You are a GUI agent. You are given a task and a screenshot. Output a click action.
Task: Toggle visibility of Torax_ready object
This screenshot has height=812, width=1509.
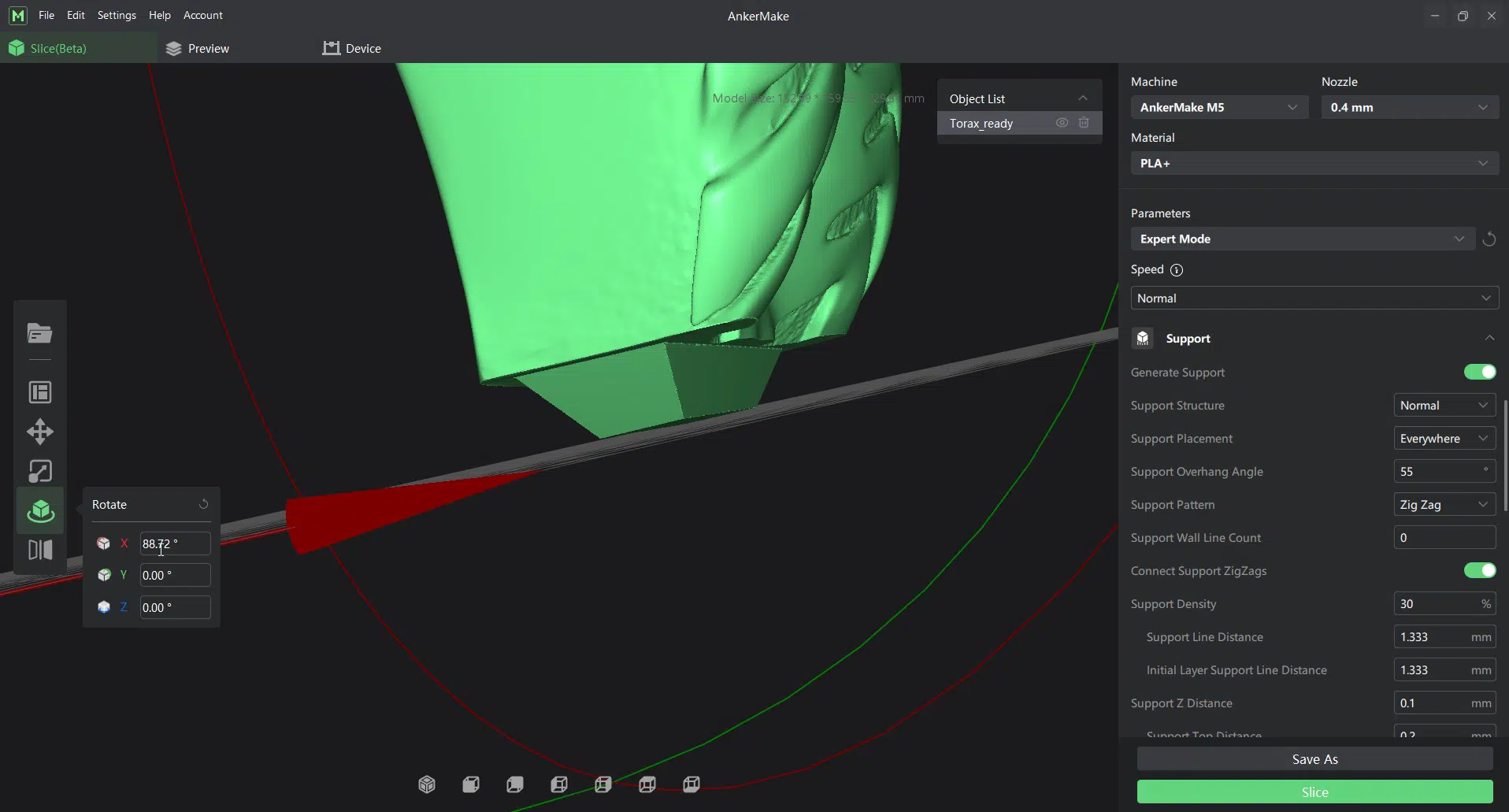click(1062, 123)
